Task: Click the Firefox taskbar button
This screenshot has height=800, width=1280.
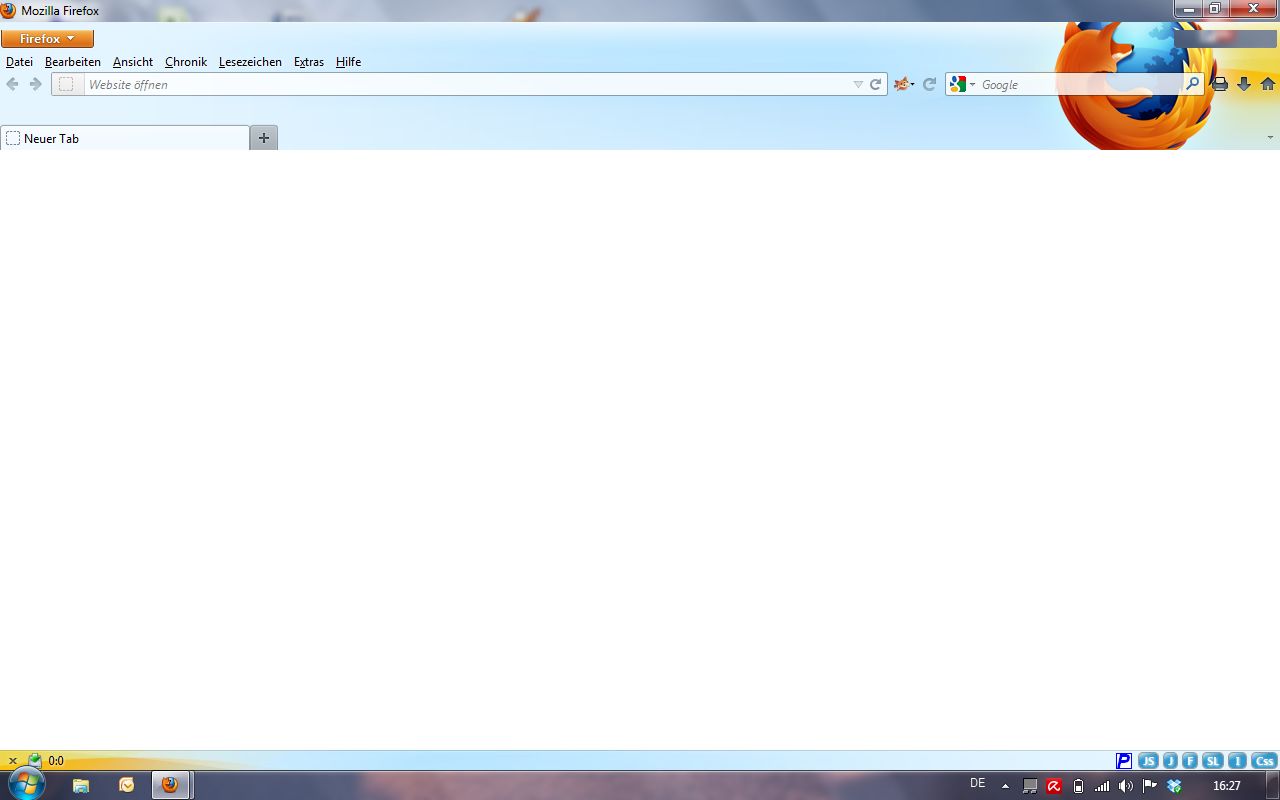Action: coord(172,785)
